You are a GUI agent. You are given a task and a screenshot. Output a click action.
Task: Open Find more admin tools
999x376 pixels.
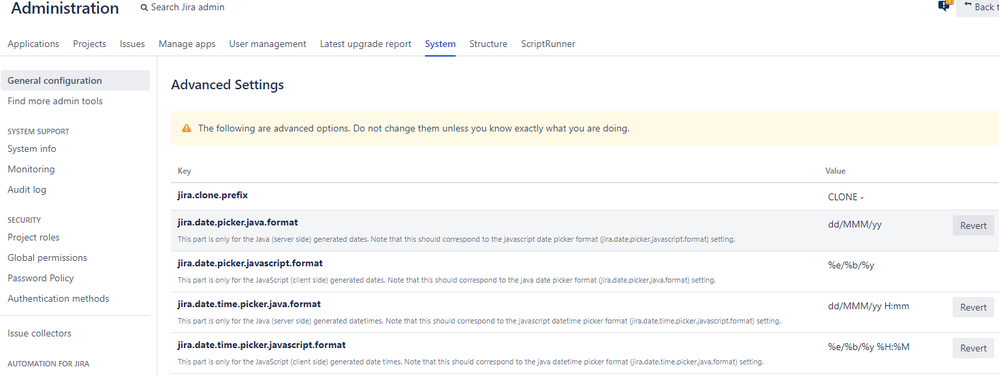[55, 101]
